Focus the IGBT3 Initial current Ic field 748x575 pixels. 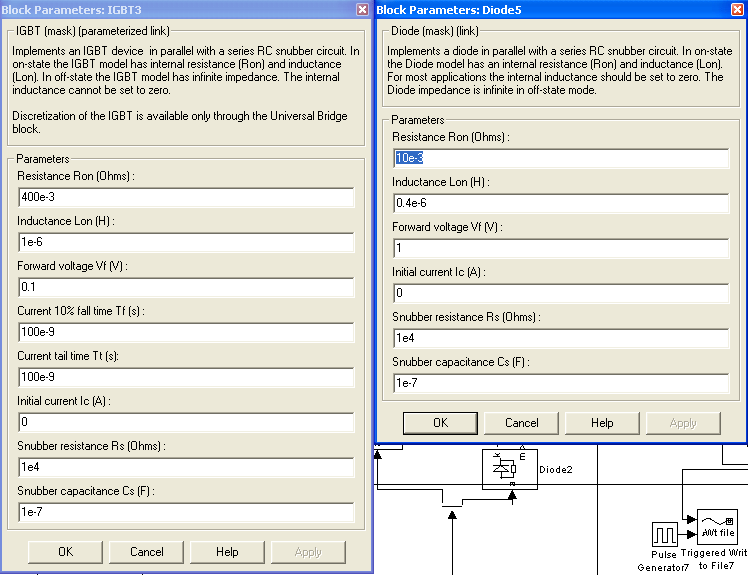coord(186,422)
